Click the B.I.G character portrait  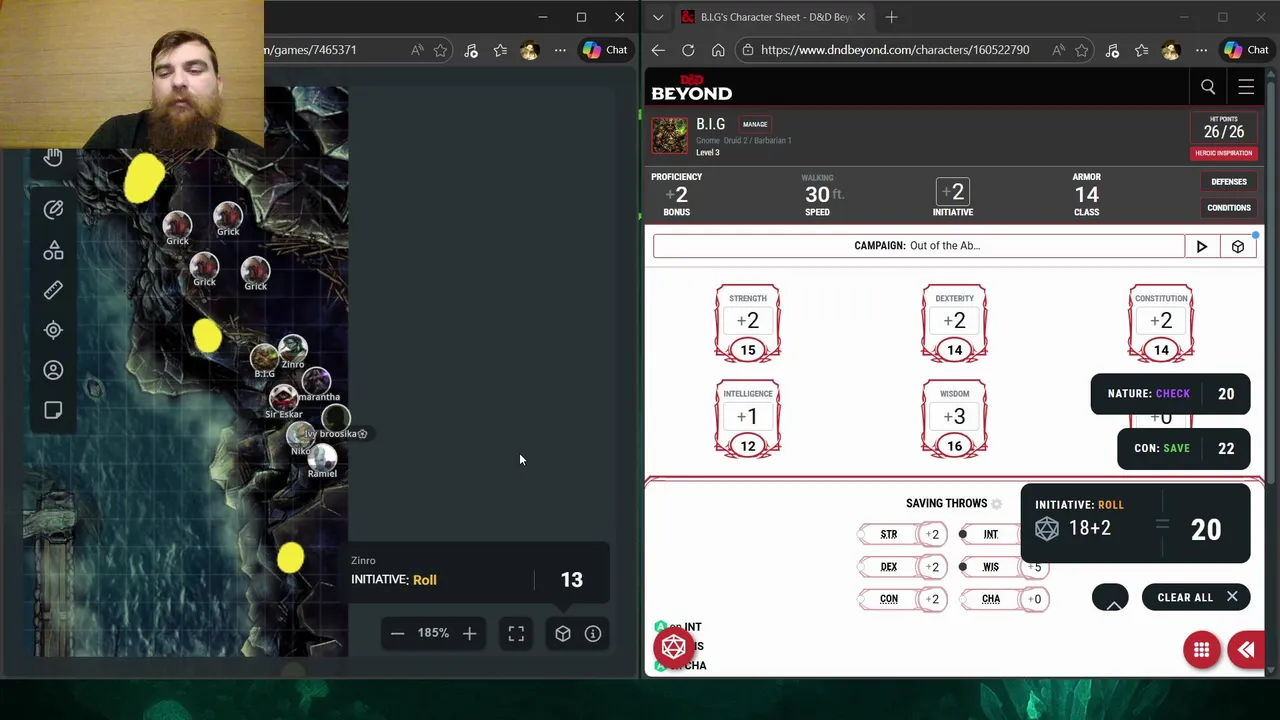click(x=670, y=136)
